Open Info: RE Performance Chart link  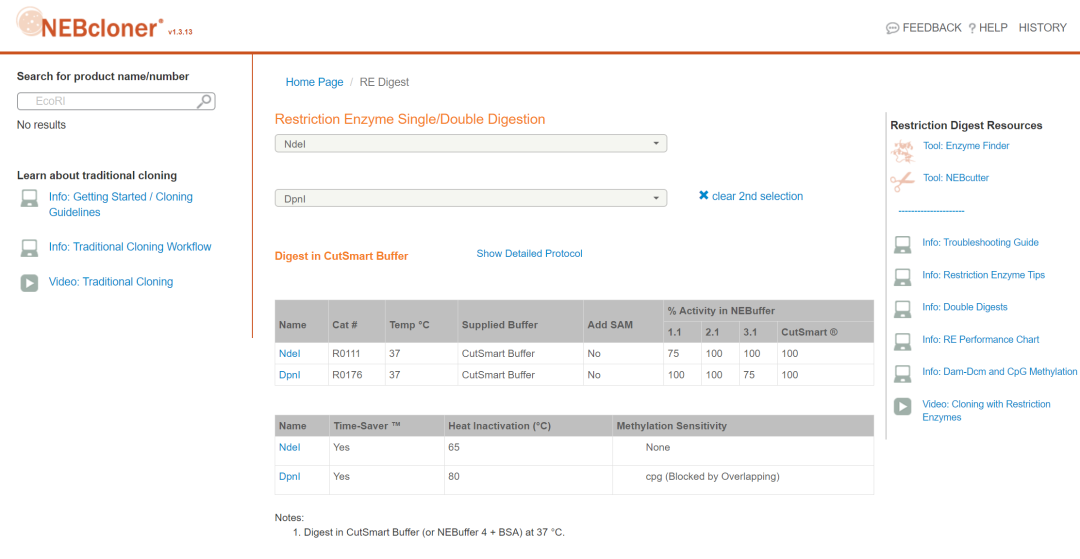point(981,339)
